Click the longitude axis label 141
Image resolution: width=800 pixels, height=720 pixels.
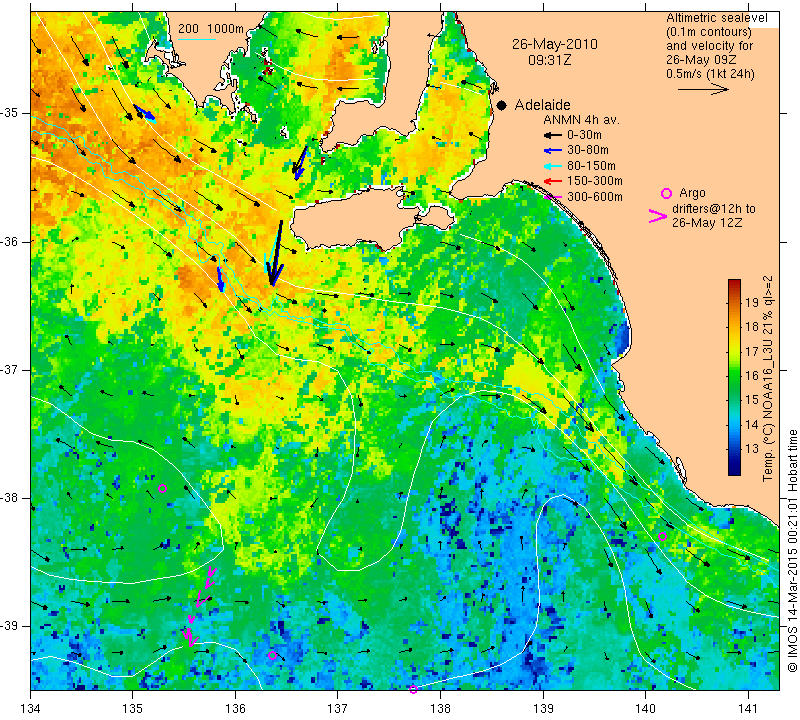pyautogui.click(x=748, y=708)
